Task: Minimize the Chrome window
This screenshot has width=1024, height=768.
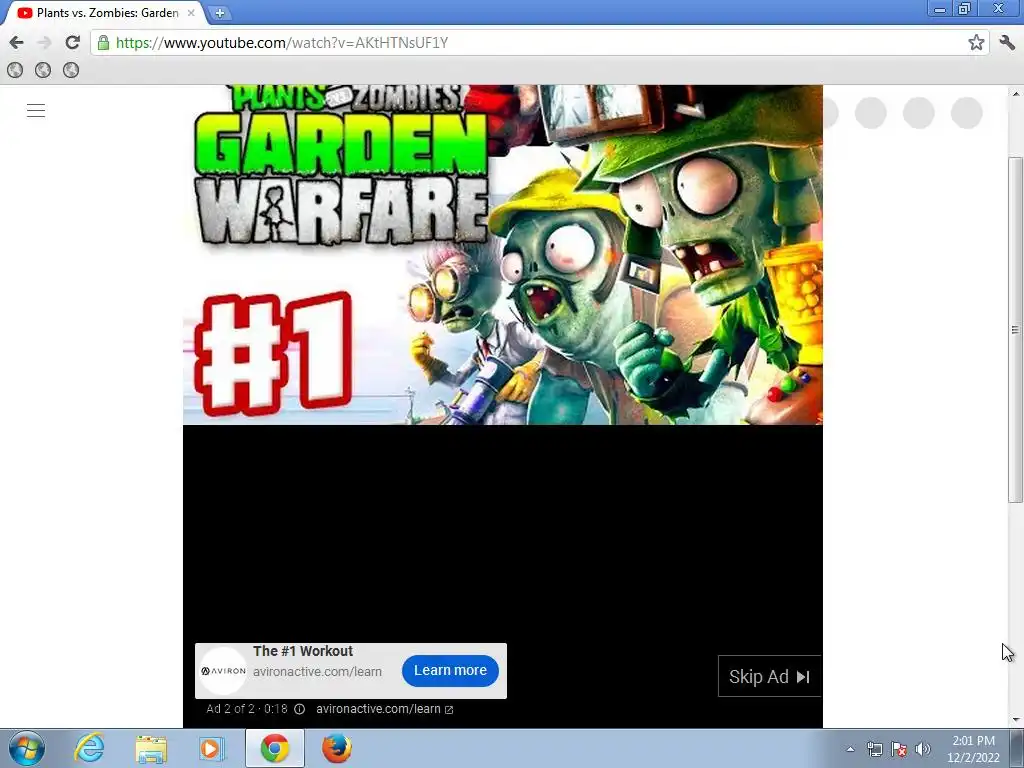Action: [x=940, y=9]
